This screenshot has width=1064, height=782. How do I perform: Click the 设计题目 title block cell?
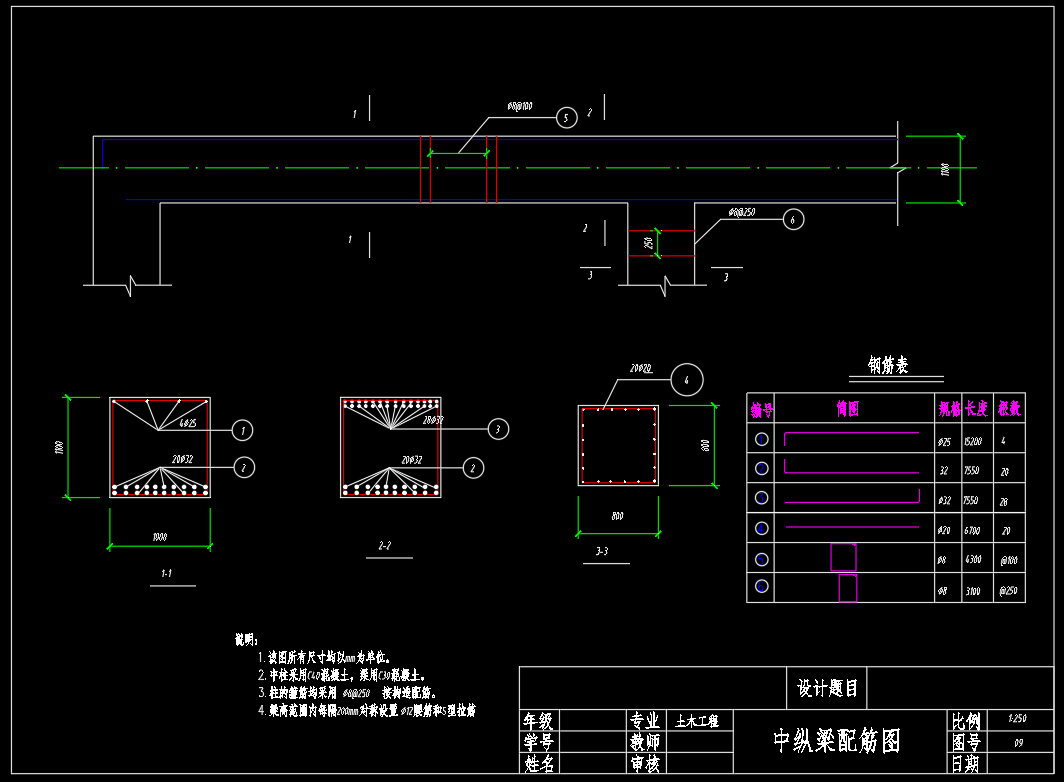coord(826,688)
